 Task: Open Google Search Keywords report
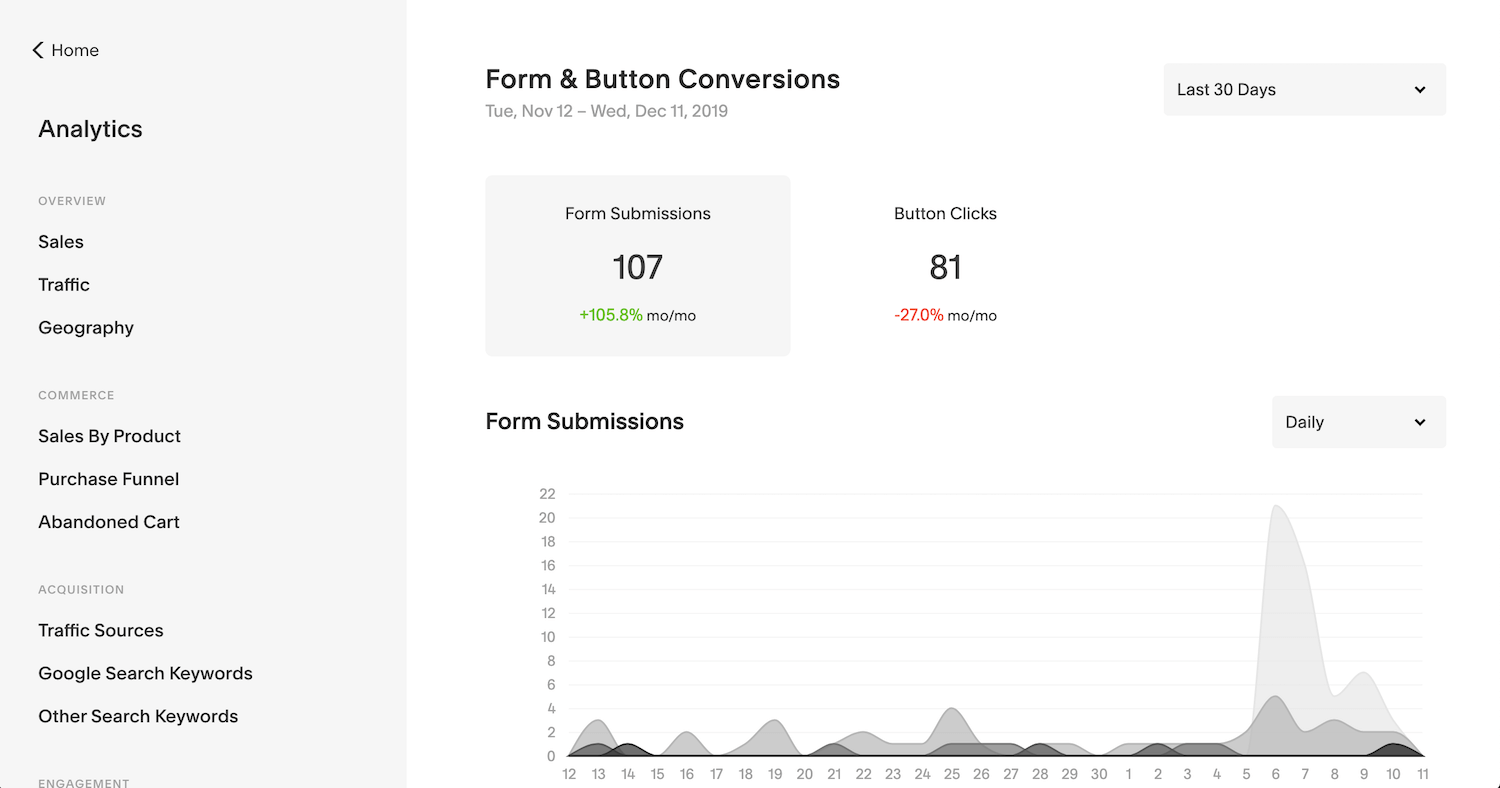(x=145, y=673)
